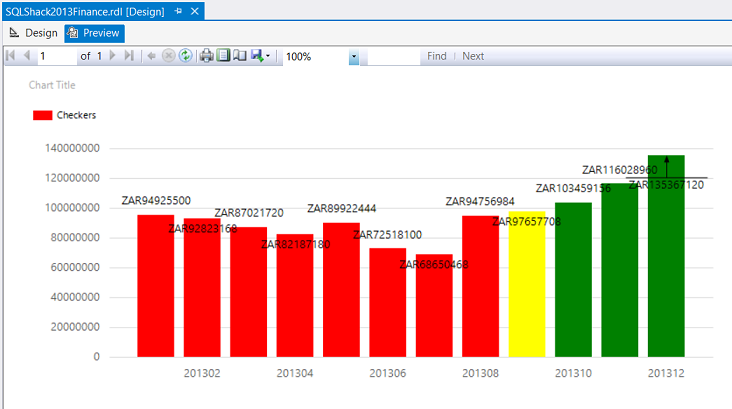The width and height of the screenshot is (732, 409).
Task: Click the ZAR72518100 data label
Action: (x=387, y=234)
